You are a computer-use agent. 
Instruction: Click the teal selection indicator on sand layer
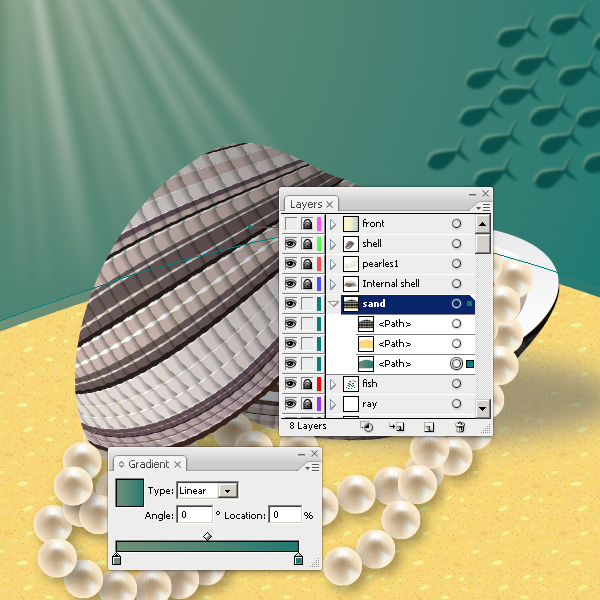tap(470, 304)
